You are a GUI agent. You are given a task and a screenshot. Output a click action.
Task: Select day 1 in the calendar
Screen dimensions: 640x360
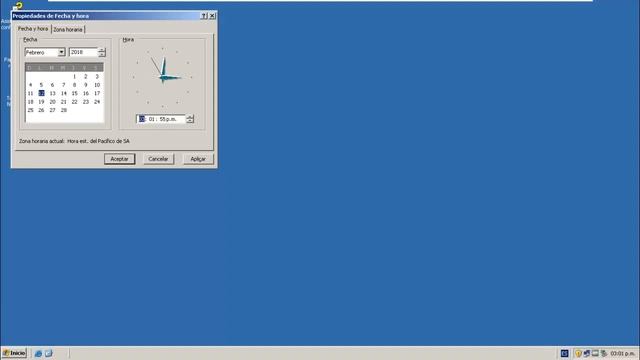tap(74, 76)
